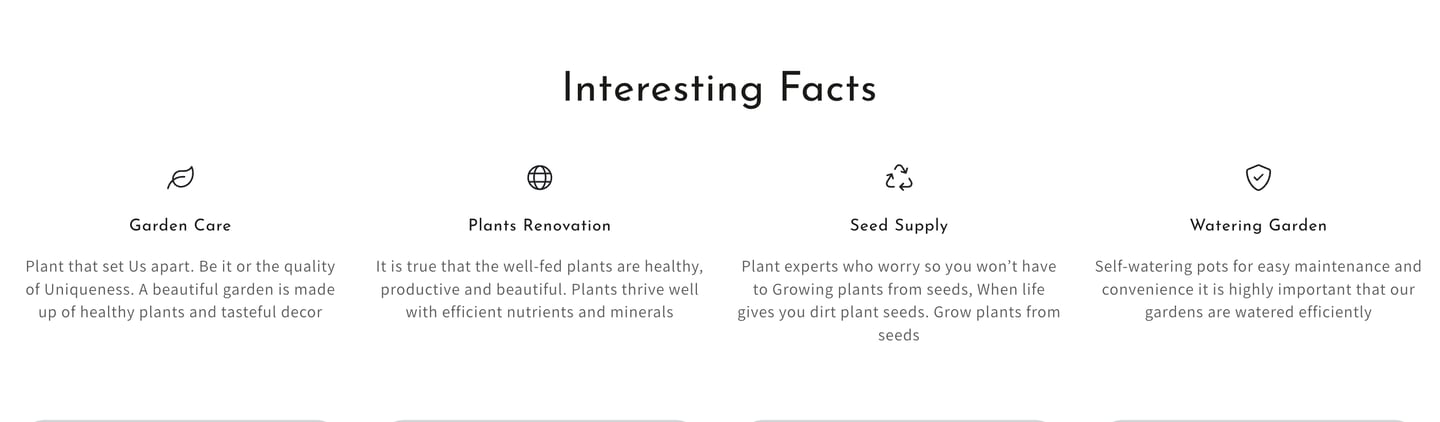Select the card edge below Garden Care column

pos(180,420)
